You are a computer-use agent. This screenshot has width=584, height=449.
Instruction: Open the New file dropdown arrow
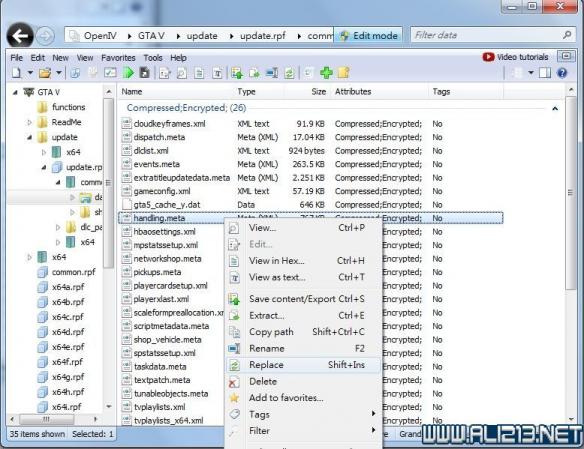pos(30,73)
